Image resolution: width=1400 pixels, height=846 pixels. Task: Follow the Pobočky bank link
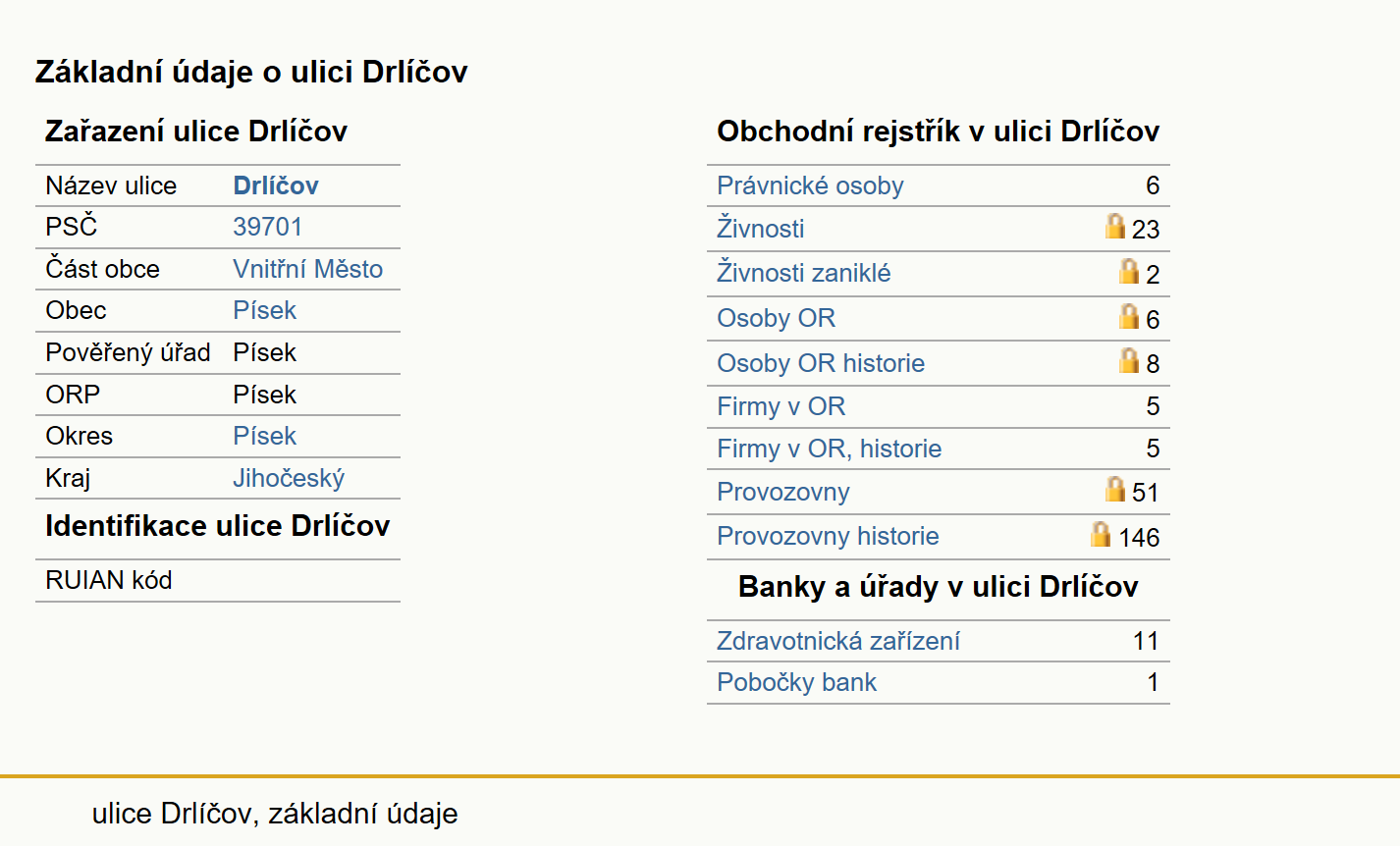pyautogui.click(x=796, y=682)
